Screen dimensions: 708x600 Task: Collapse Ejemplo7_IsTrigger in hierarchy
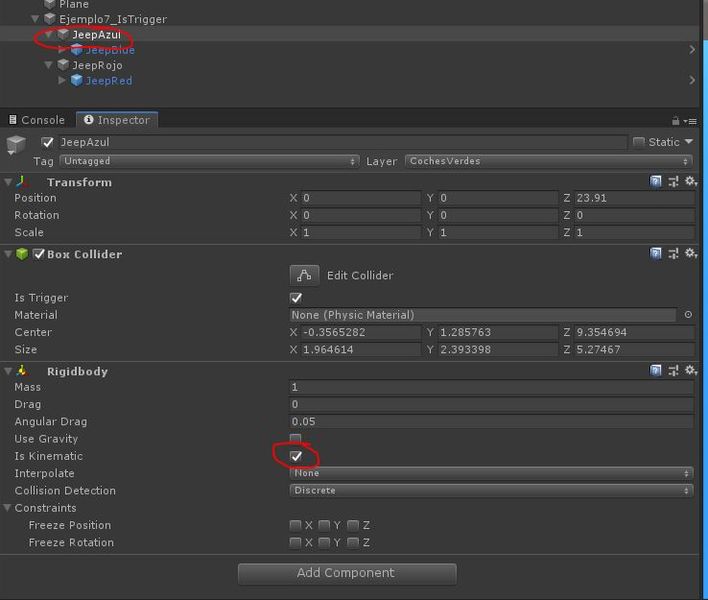pos(35,19)
